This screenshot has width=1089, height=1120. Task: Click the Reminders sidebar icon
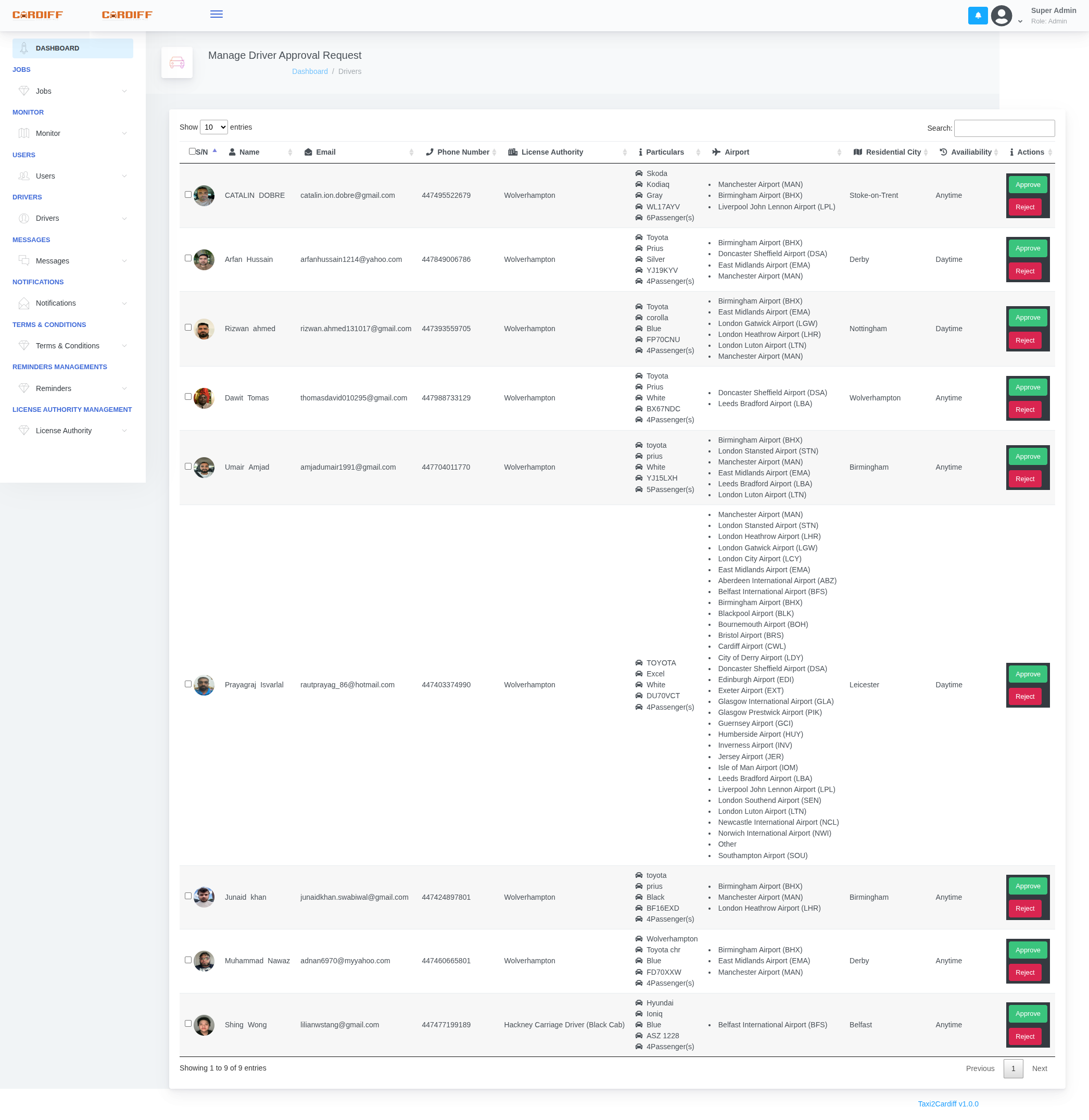pos(23,388)
